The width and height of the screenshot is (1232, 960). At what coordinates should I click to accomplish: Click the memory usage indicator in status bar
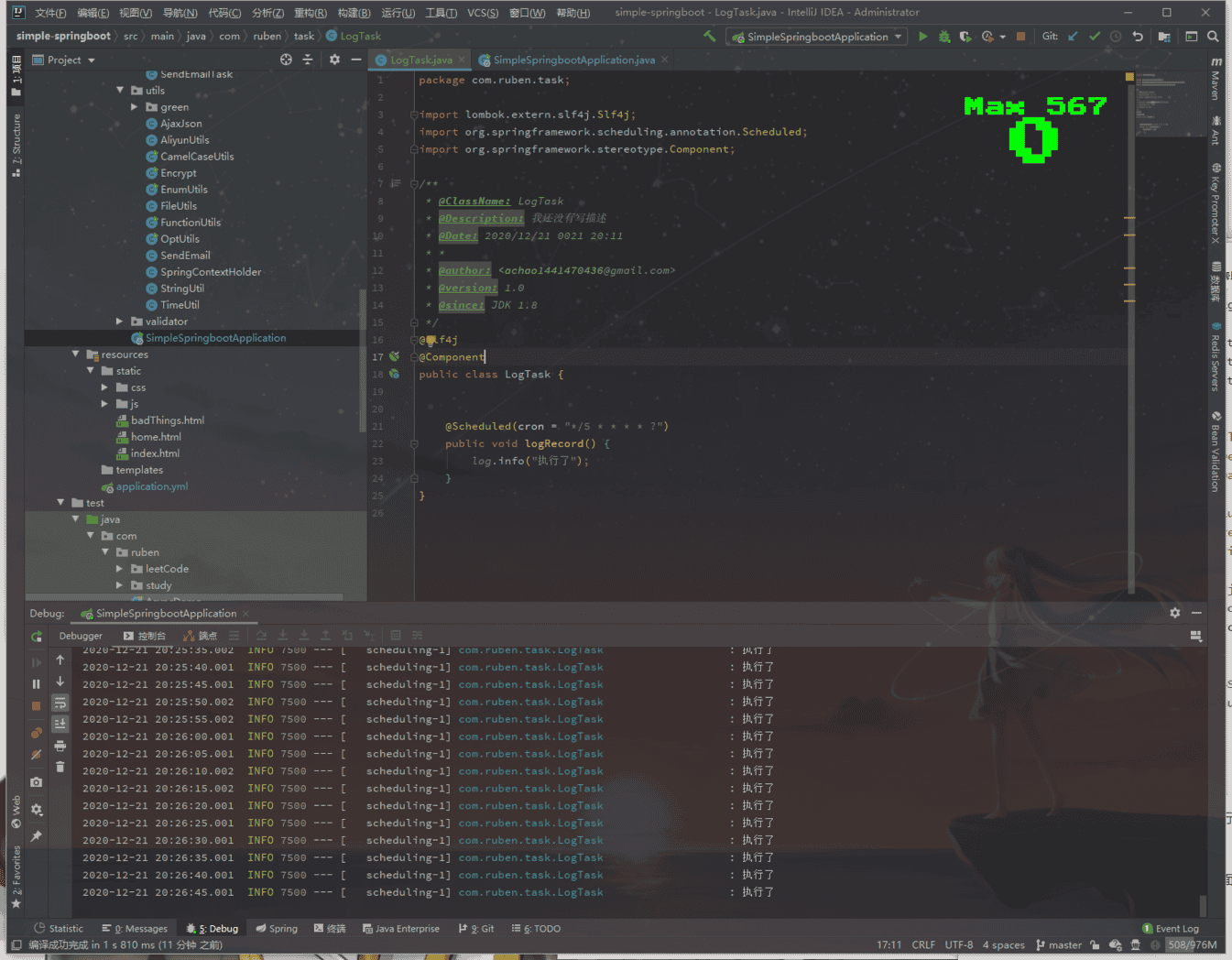coord(1192,945)
